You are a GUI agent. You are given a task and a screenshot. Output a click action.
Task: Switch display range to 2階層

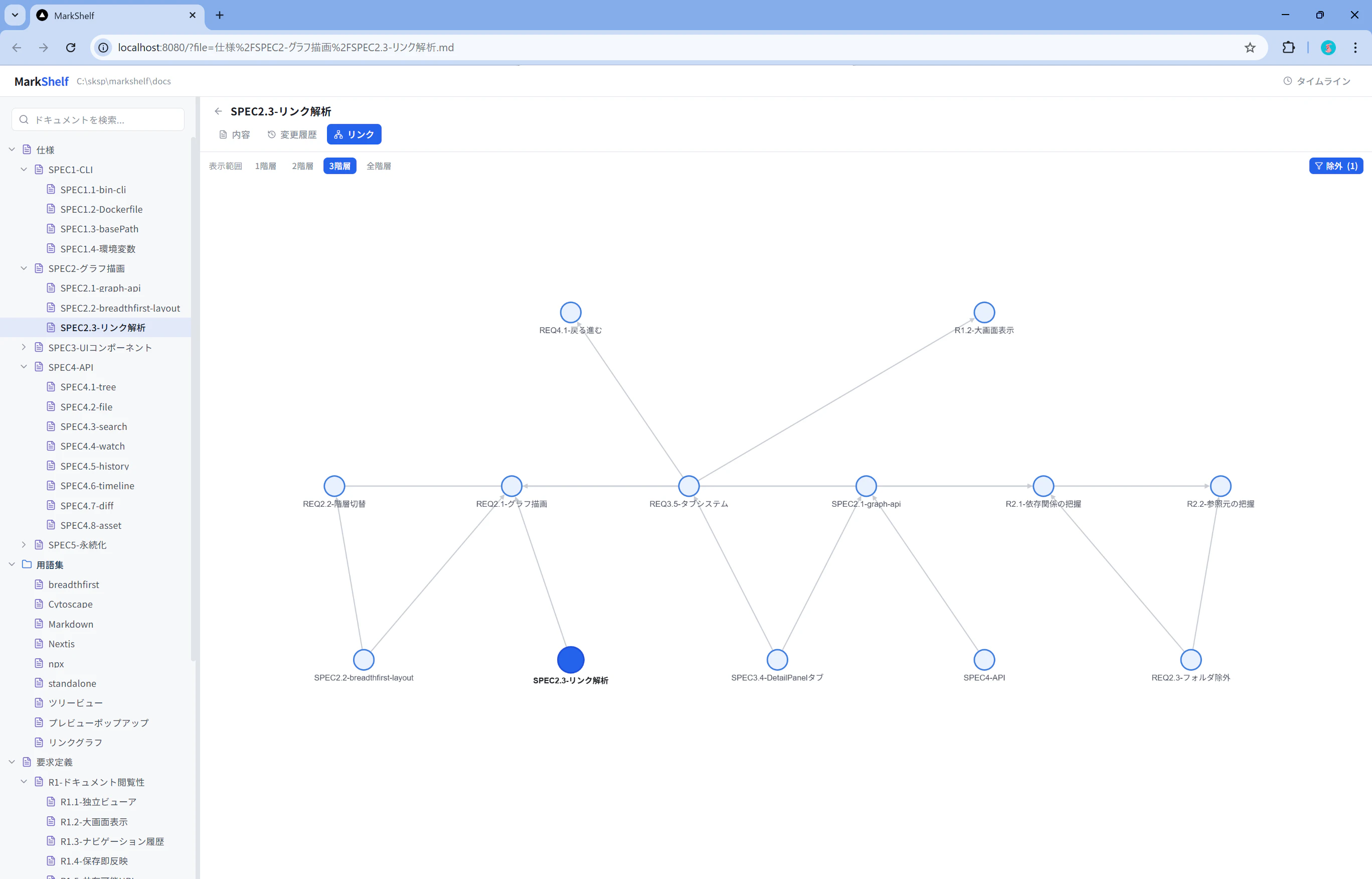(302, 166)
